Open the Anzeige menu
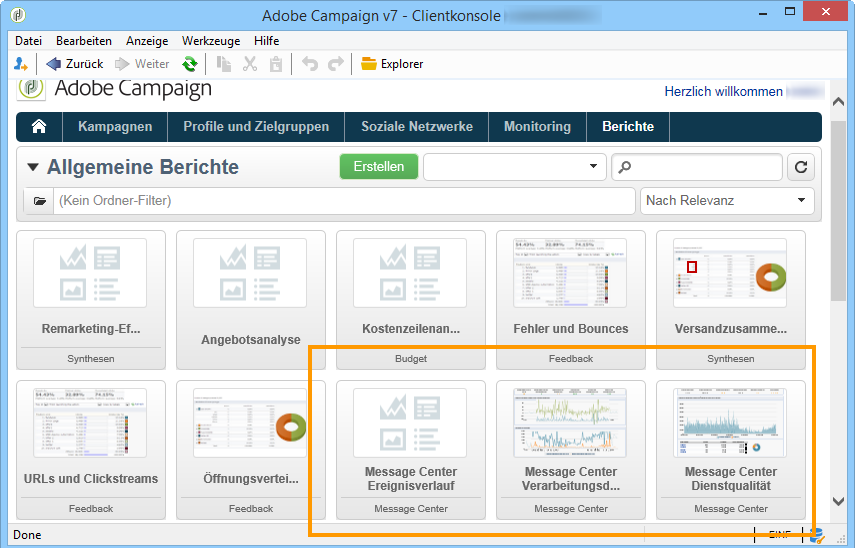 click(147, 41)
